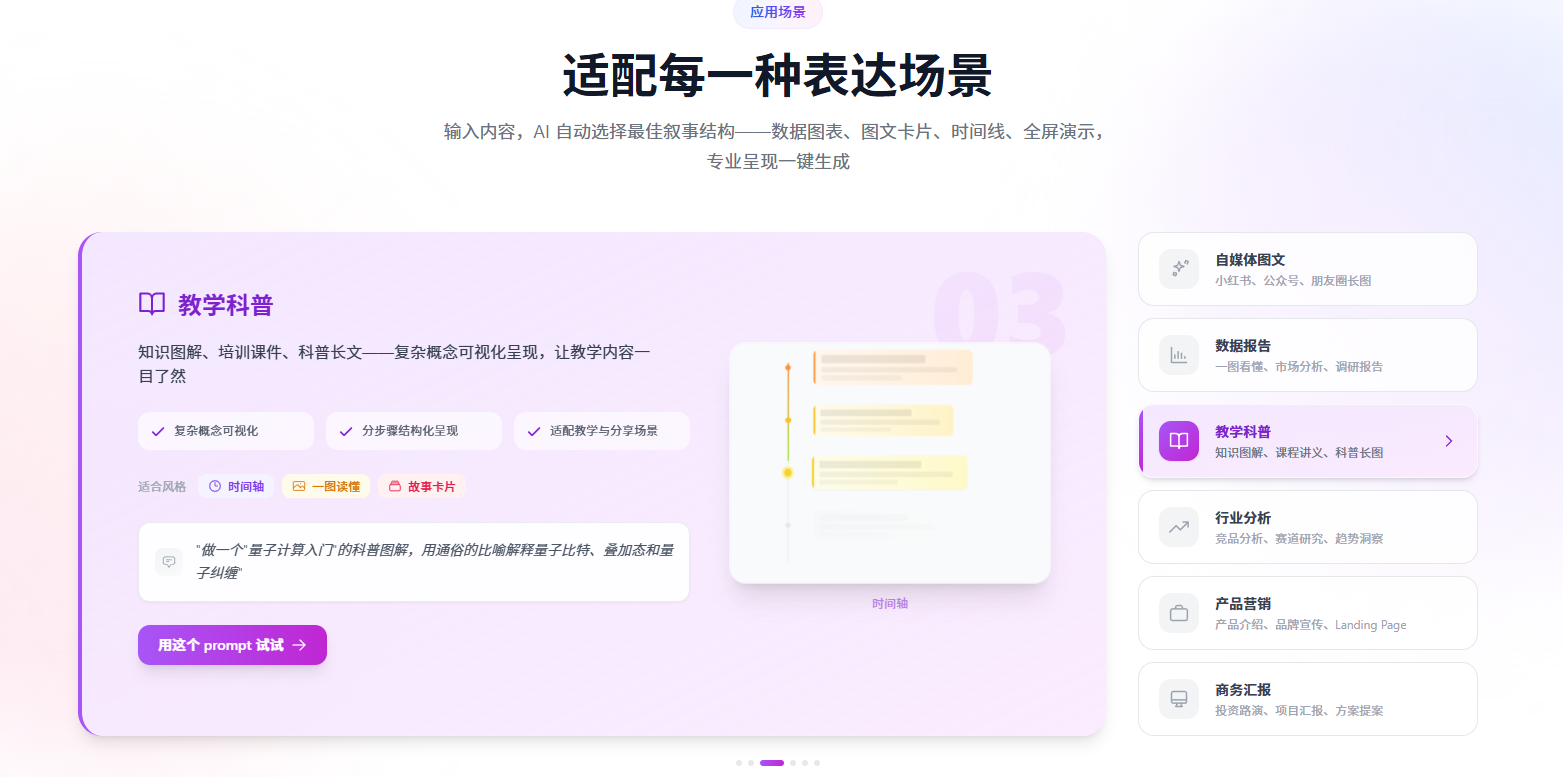Click the bar chart icon for 数据报告
This screenshot has height=777, width=1563.
point(1179,355)
